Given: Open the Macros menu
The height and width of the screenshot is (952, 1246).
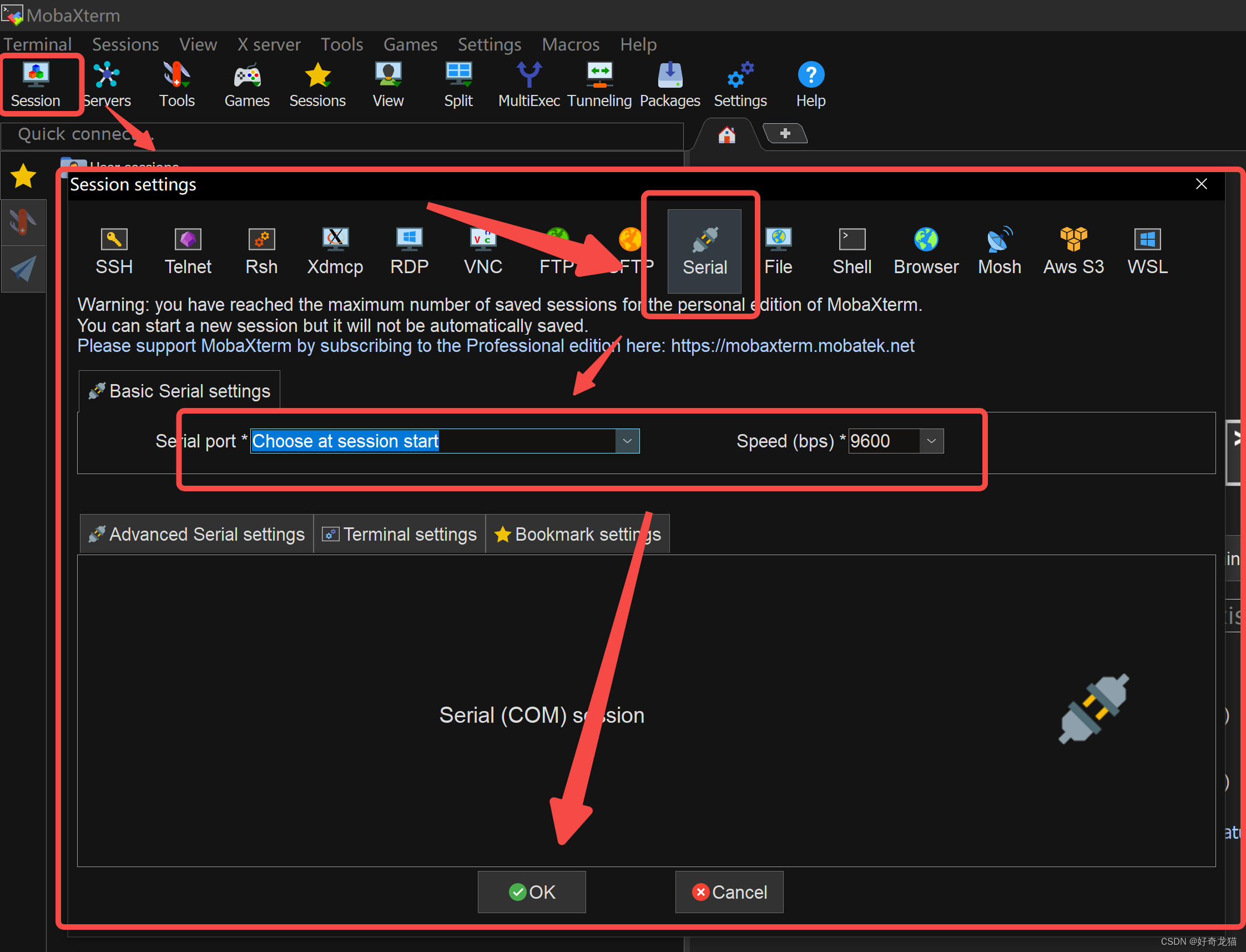Looking at the screenshot, I should point(571,44).
